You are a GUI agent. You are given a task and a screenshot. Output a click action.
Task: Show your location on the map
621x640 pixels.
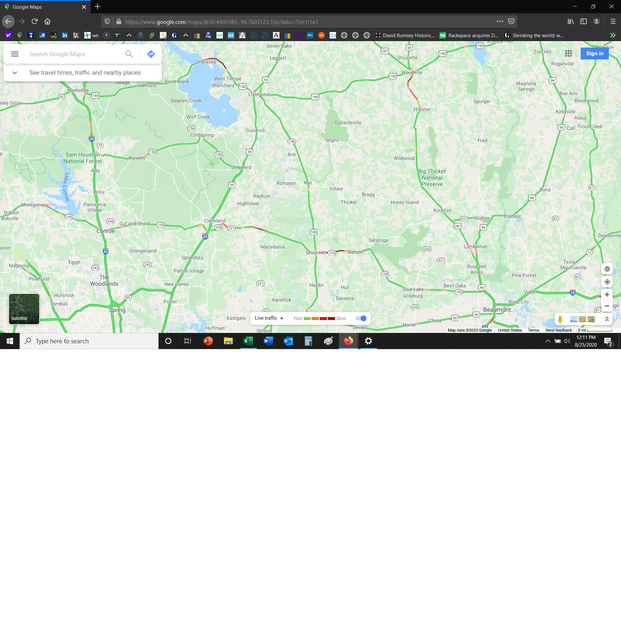[607, 282]
